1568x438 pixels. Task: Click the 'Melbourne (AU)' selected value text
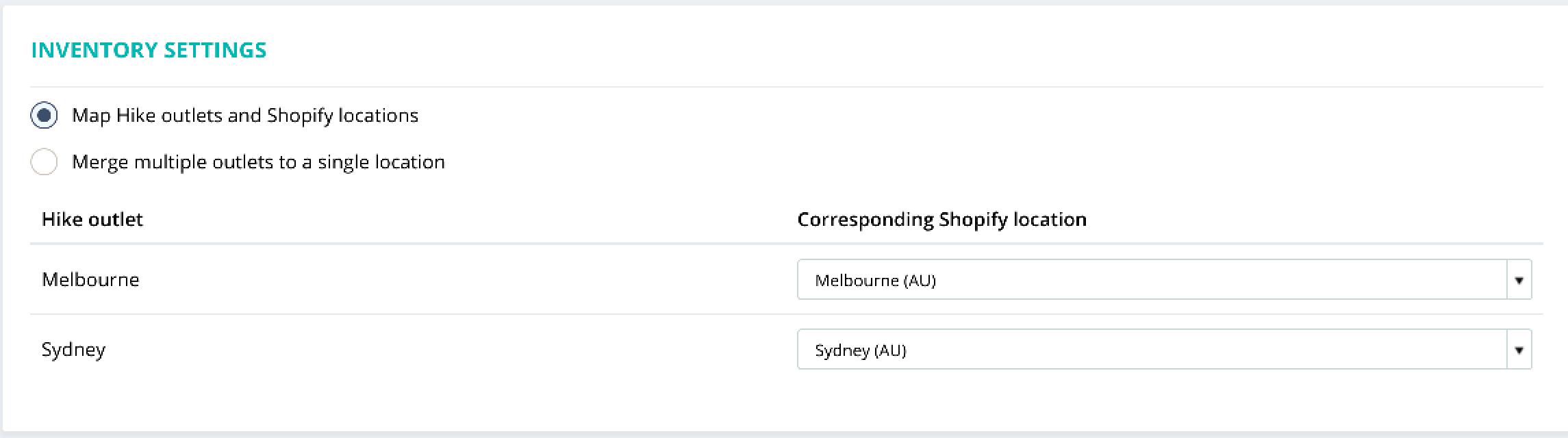coord(875,280)
